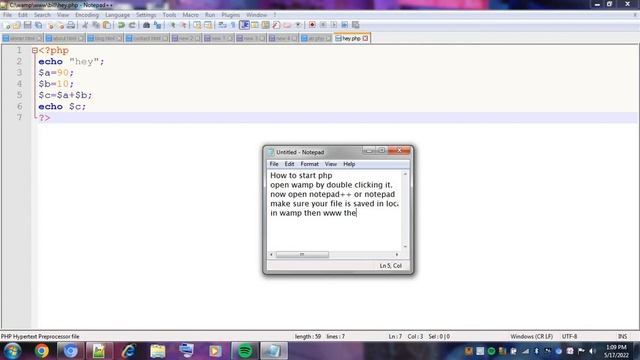Screen dimensions: 640x360
Task: Click Notepad scroll down arrow
Action: 405,246
